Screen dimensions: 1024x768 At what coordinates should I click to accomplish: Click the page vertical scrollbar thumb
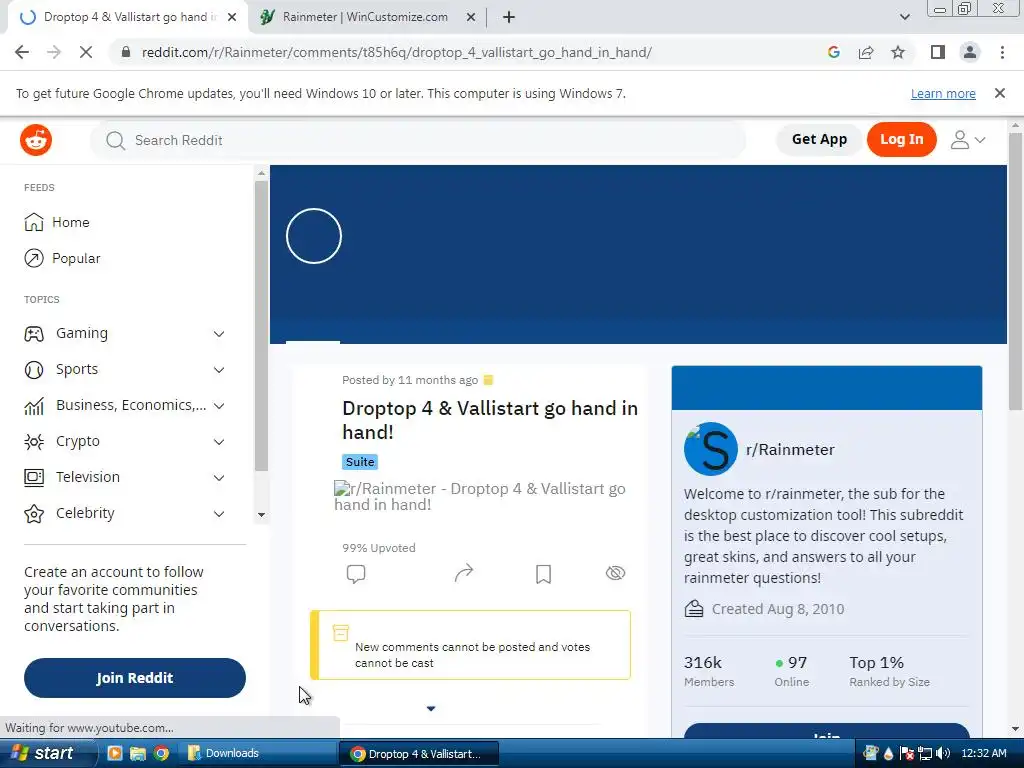(x=1015, y=271)
